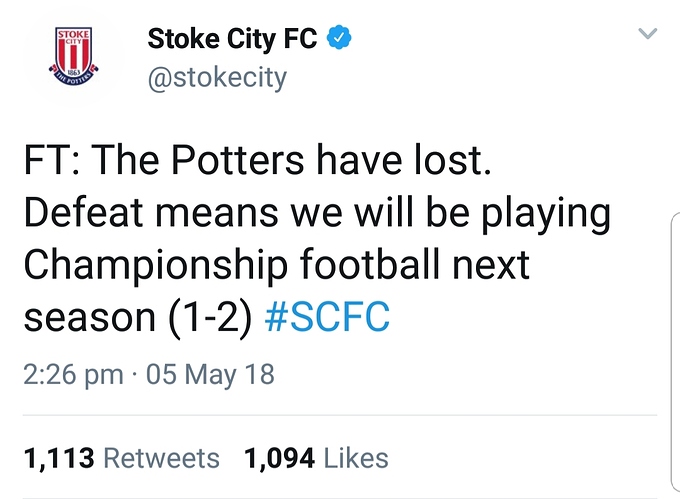The width and height of the screenshot is (680, 499).
Task: Open the Likes label list
Action: tap(356, 458)
